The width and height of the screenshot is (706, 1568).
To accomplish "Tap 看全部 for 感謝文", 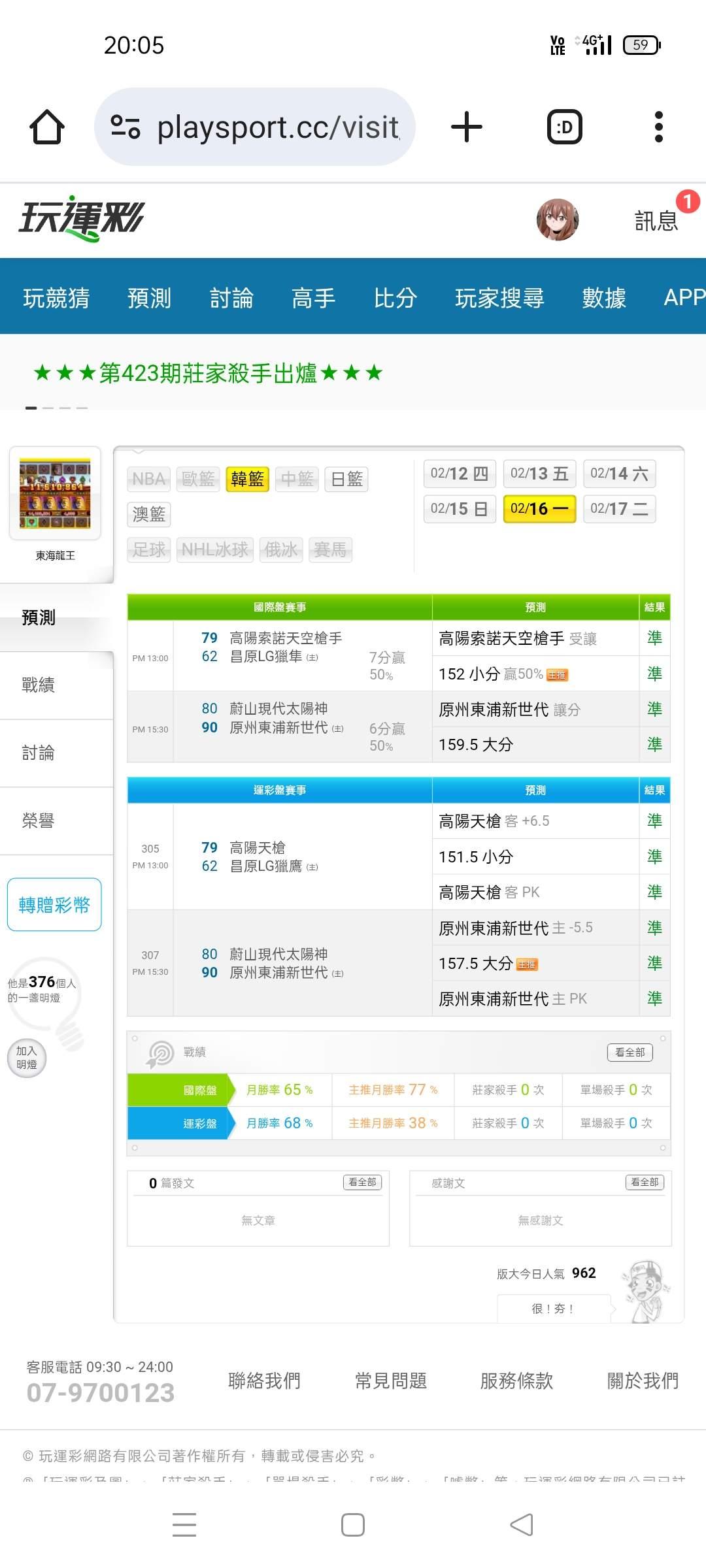I will 645,1182.
